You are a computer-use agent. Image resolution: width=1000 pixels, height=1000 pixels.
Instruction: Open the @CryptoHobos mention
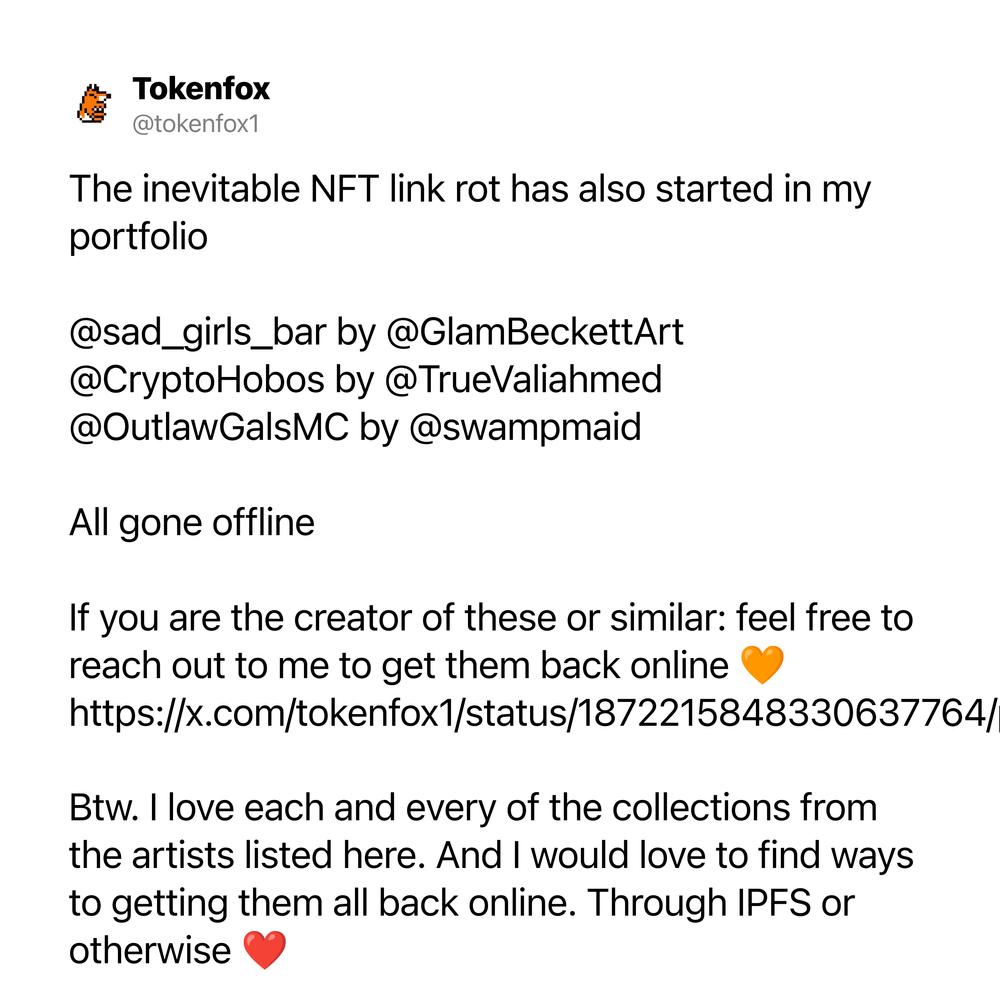point(196,380)
